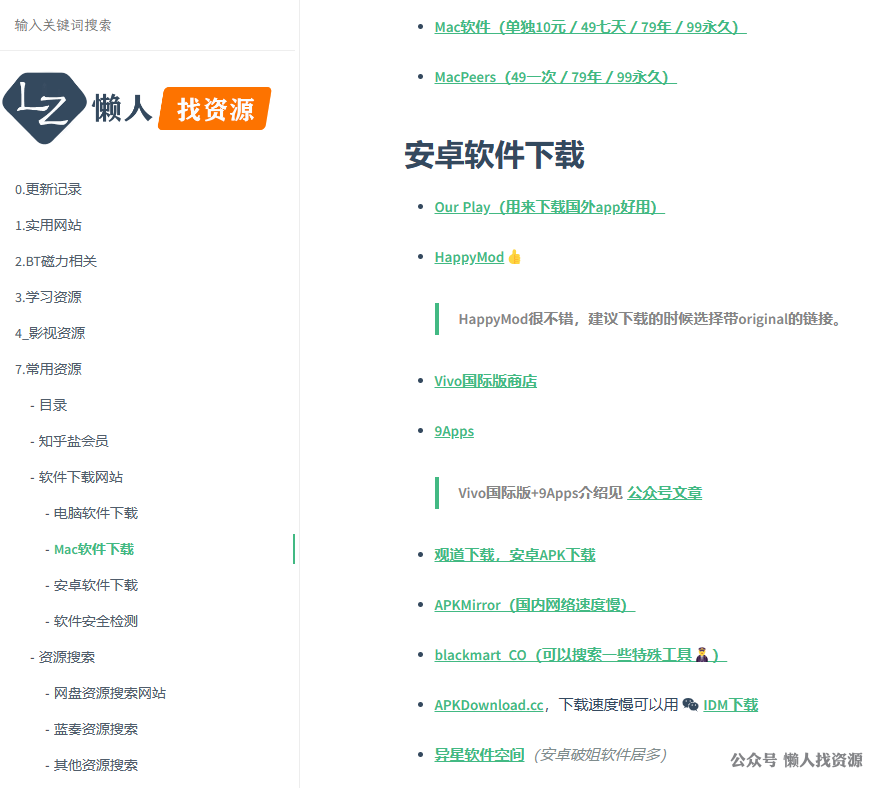Click the Vivo国际版+9Apps介绍见 note text
The image size is (883, 788).
click(x=540, y=493)
